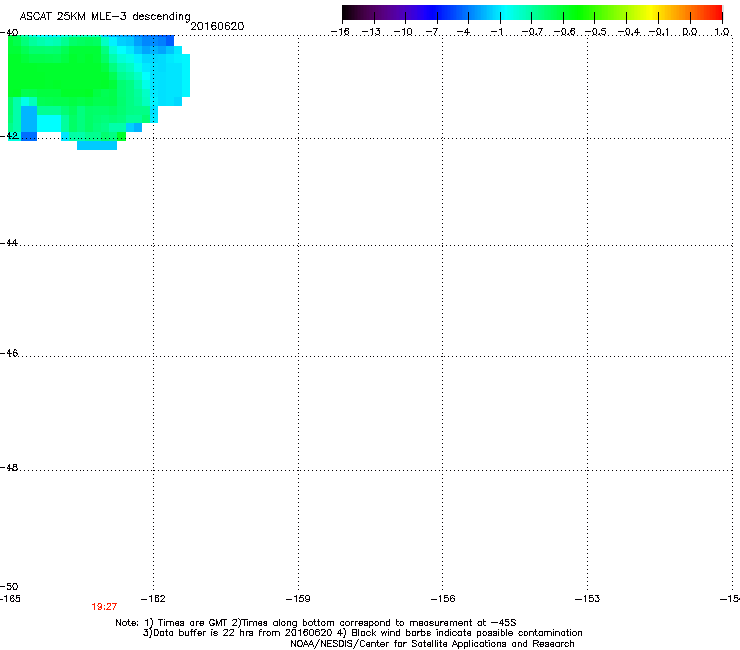Click the color scale label -7
Image resolution: width=740 pixels, height=650 pixels.
[433, 32]
